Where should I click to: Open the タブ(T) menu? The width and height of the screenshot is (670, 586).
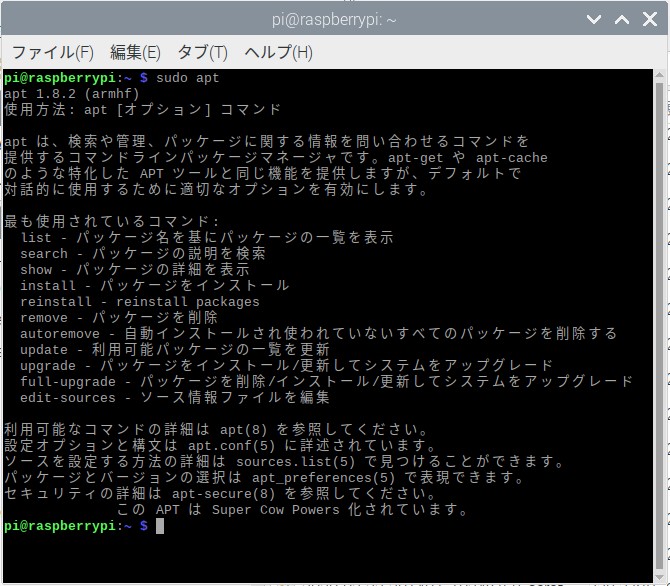pyautogui.click(x=202, y=53)
